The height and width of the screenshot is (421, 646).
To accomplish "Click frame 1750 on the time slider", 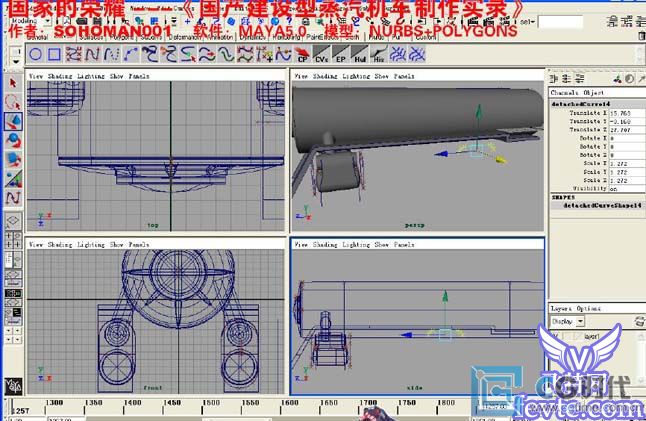I will tap(407, 403).
